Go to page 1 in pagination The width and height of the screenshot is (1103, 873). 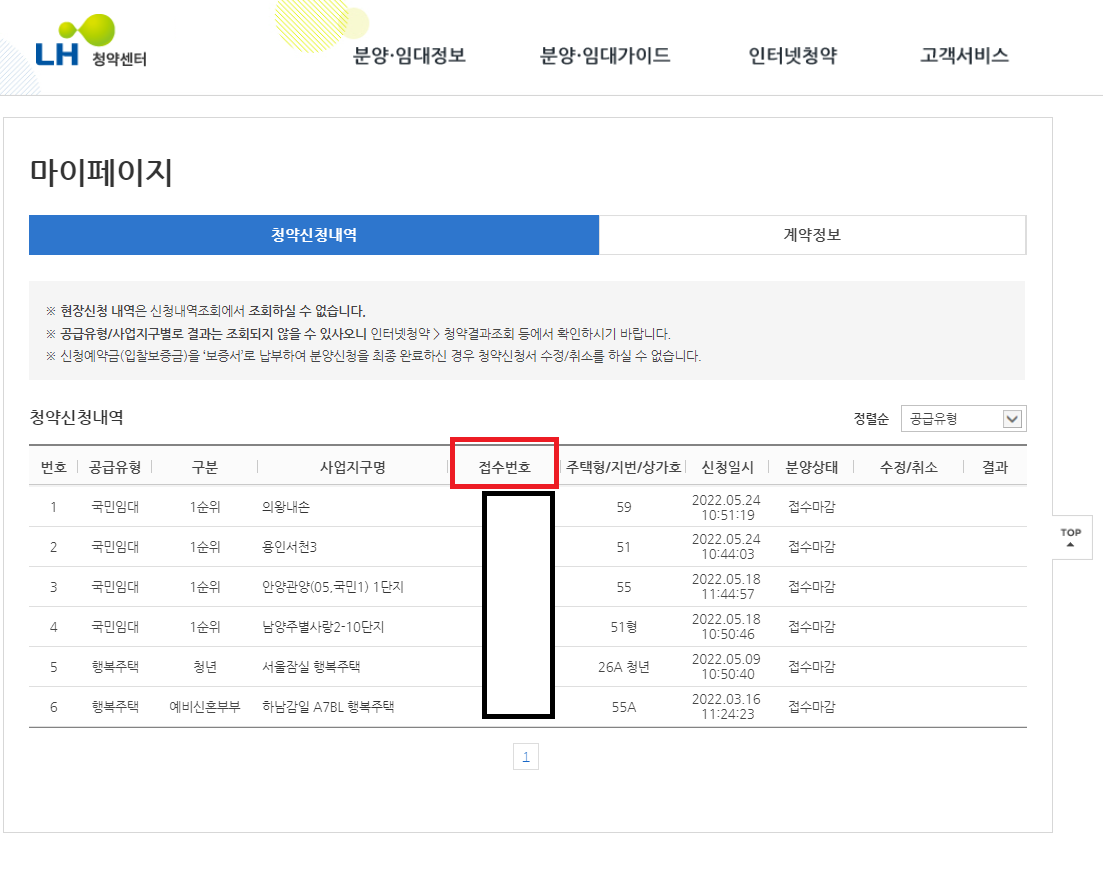[x=525, y=757]
